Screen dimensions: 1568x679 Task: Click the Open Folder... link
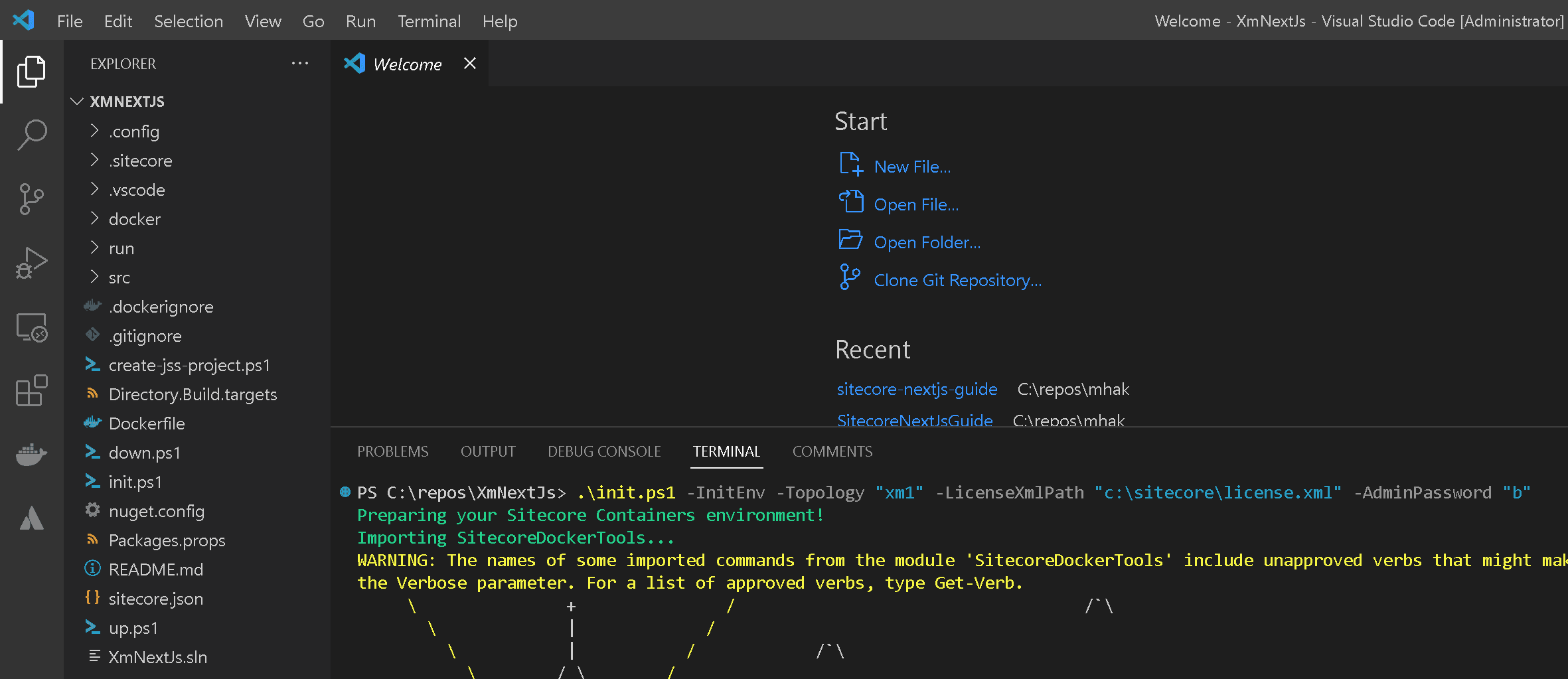click(x=927, y=242)
